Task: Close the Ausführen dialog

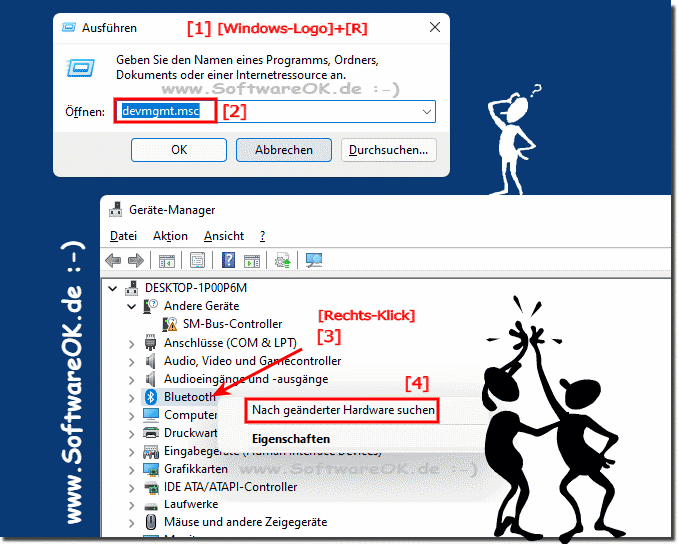Action: (435, 27)
